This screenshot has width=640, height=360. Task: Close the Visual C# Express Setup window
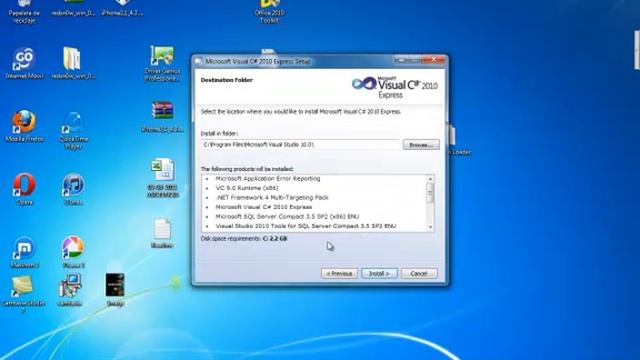[x=434, y=60]
